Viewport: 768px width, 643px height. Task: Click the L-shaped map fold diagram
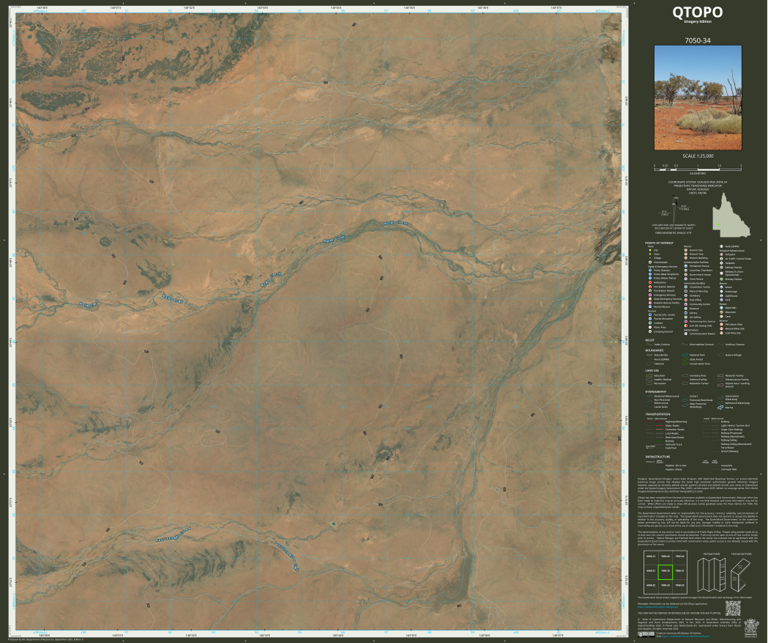point(741,575)
